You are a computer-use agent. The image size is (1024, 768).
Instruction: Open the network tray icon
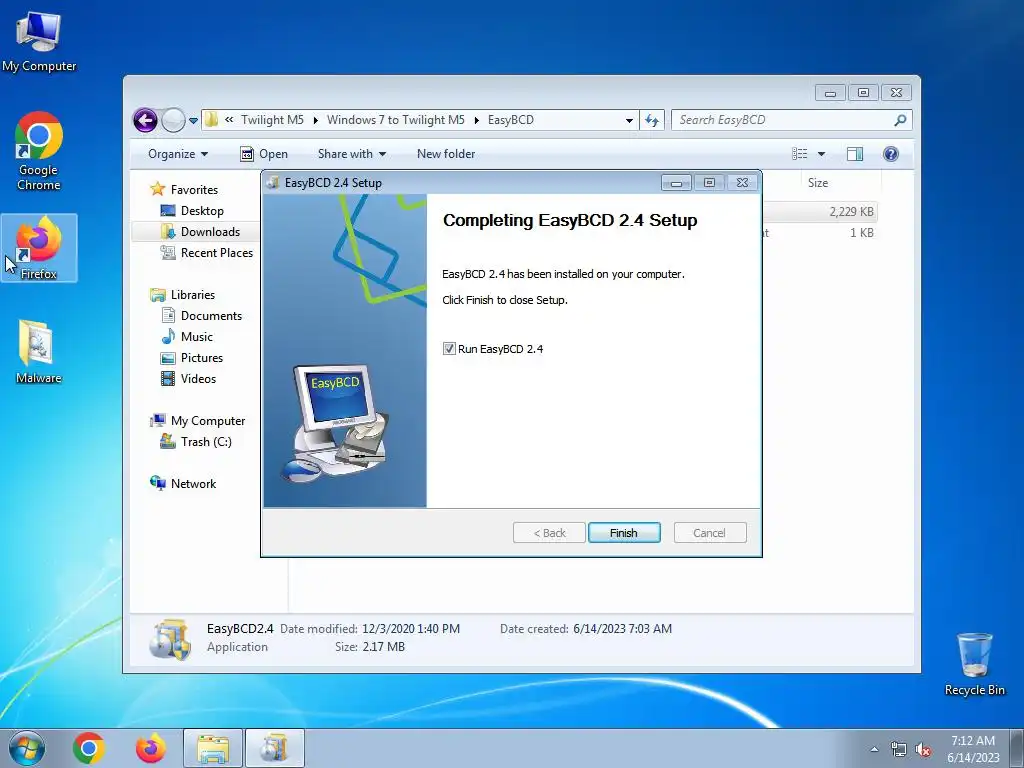[899, 749]
